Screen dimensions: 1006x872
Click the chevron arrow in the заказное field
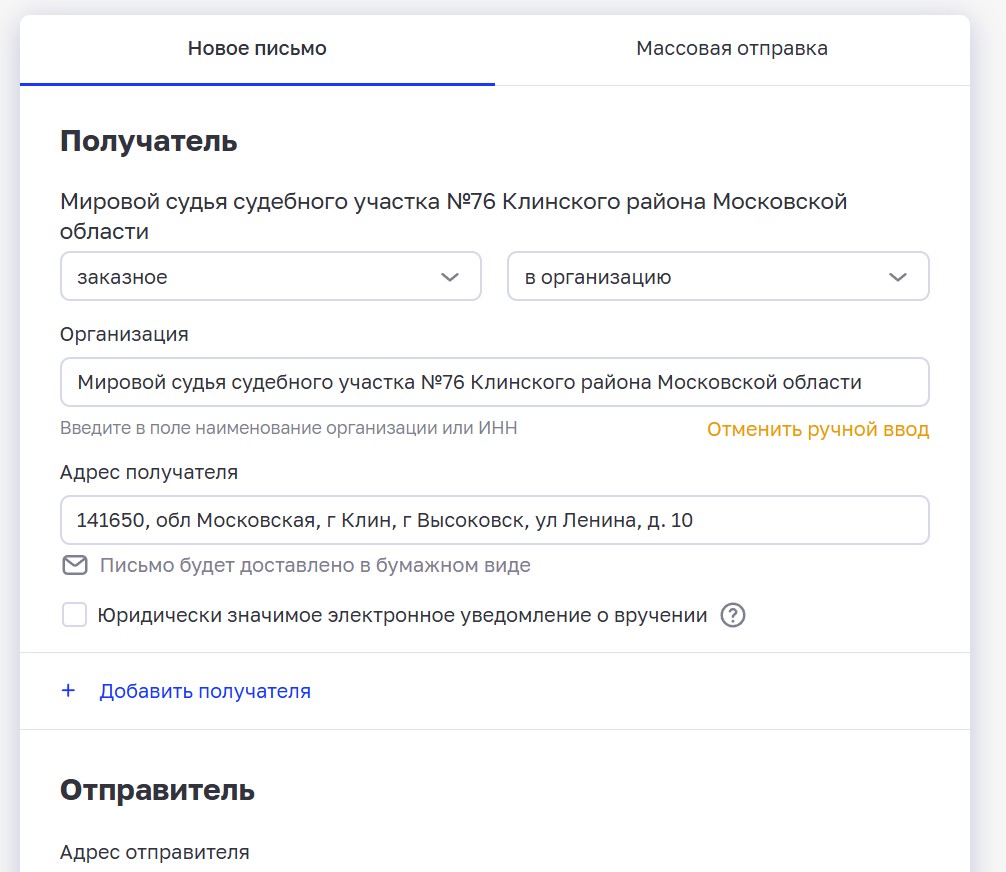(450, 277)
